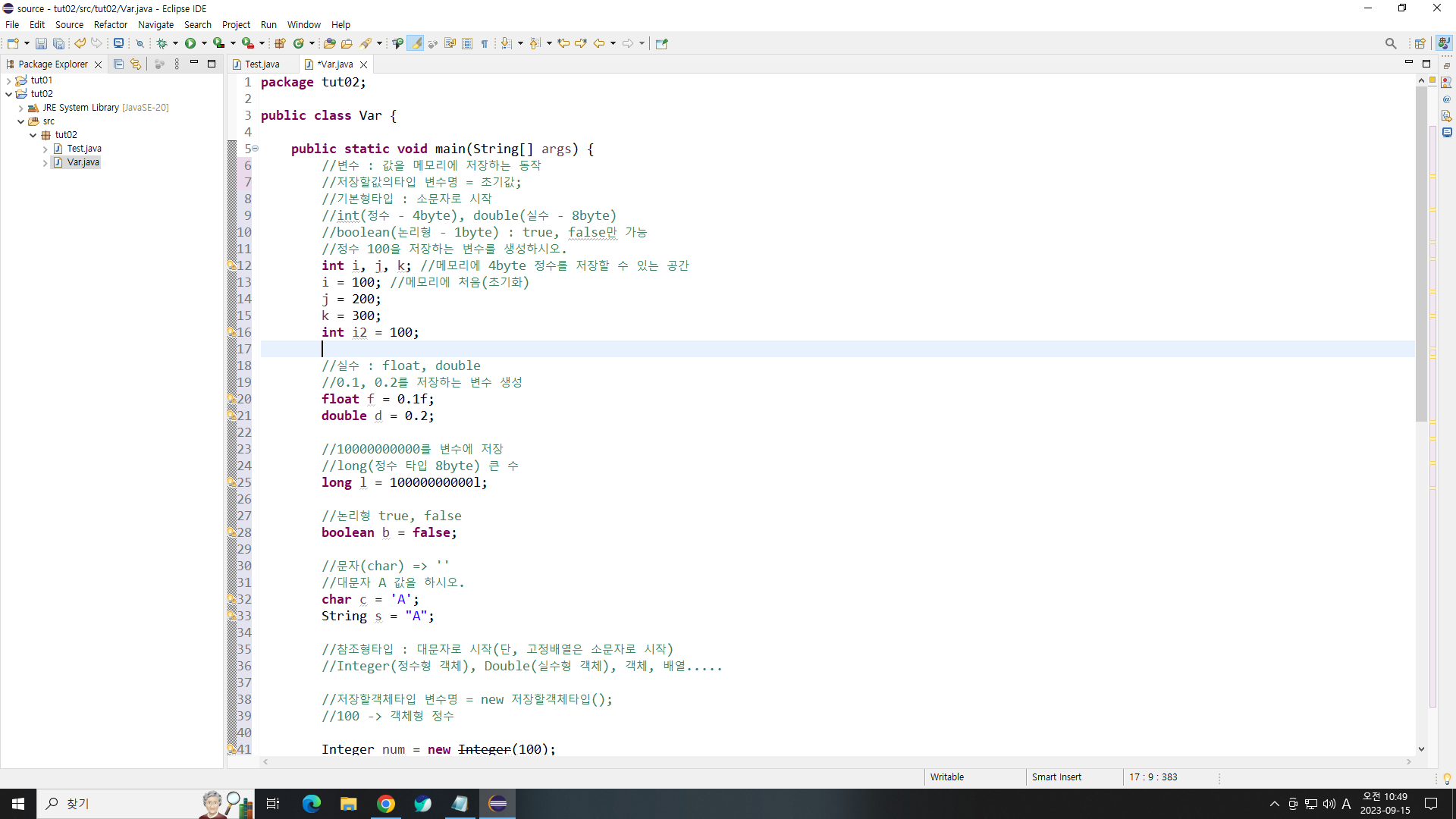Click the green Run button
Image resolution: width=1456 pixels, height=819 pixels.
(x=190, y=43)
